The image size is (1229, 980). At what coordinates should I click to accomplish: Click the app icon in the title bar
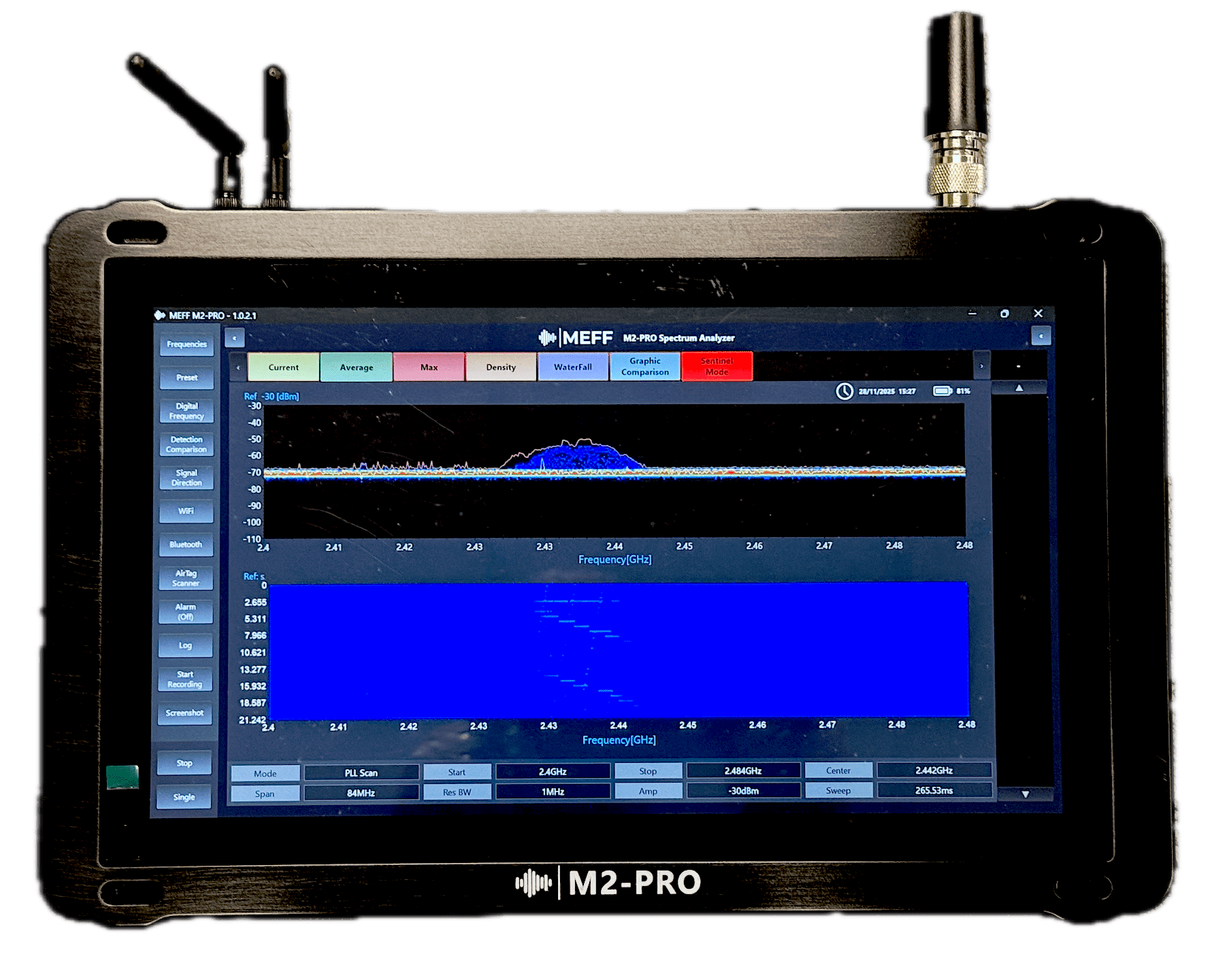[160, 315]
